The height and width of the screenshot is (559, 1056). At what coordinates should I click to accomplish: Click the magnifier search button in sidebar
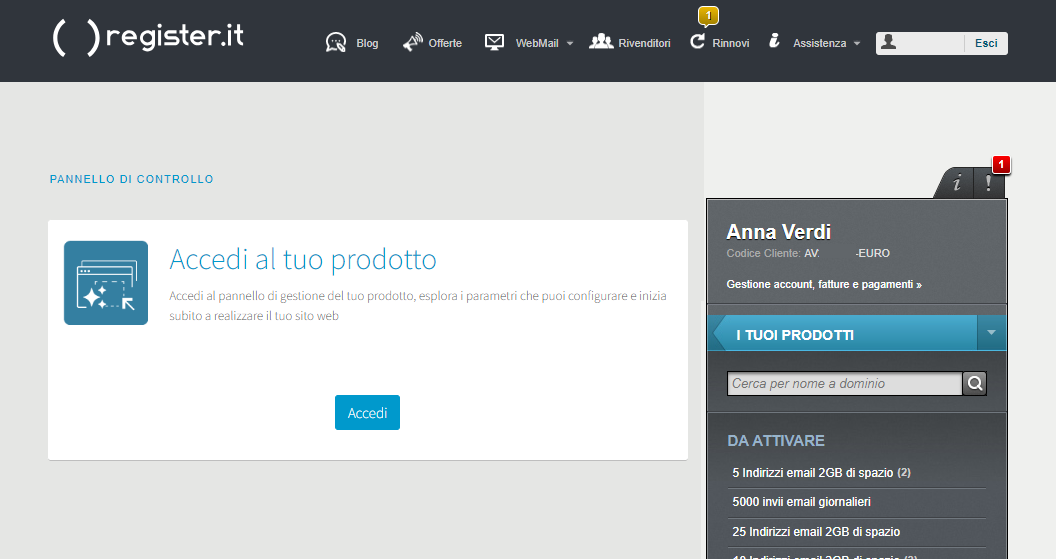click(974, 383)
